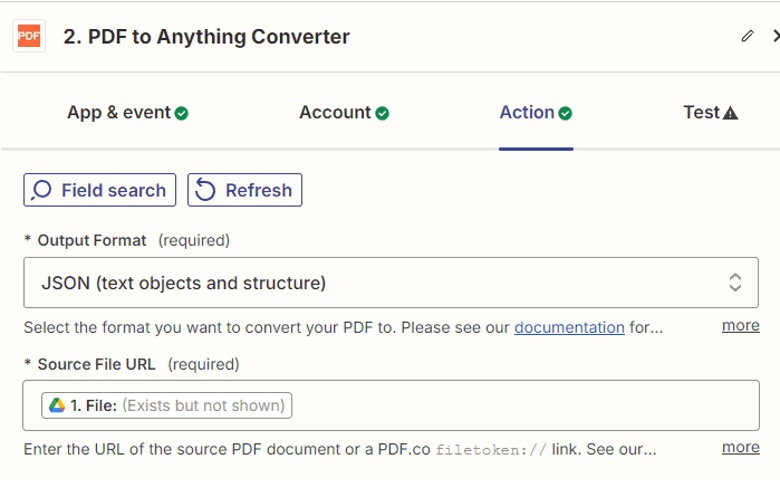Viewport: 780px width, 480px height.
Task: Go to the Test tab
Action: click(x=702, y=113)
